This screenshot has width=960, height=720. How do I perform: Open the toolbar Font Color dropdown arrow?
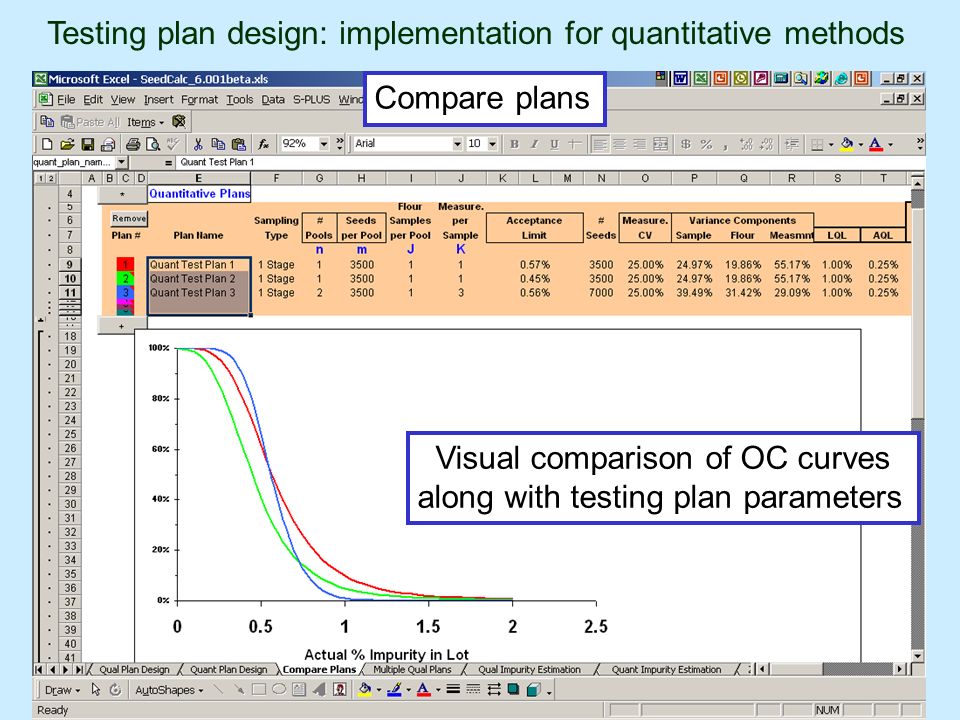tap(891, 144)
